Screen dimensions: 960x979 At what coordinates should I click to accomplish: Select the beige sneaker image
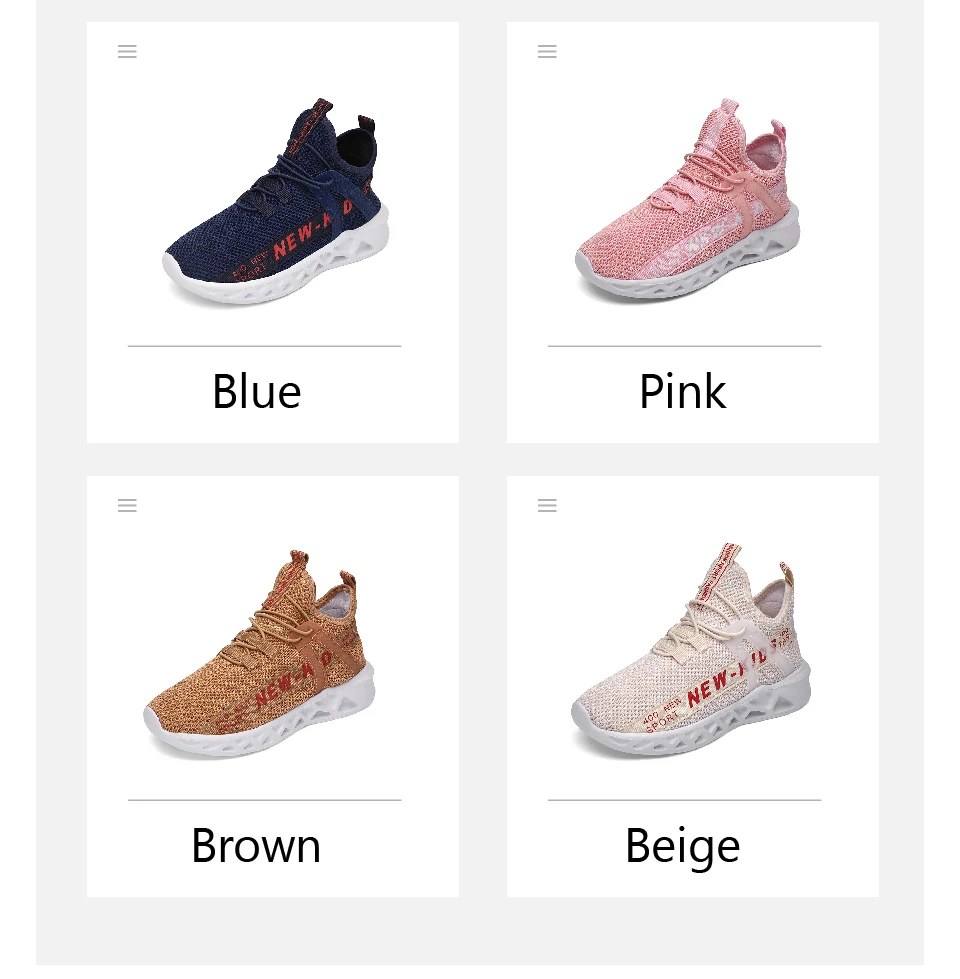coord(691,651)
